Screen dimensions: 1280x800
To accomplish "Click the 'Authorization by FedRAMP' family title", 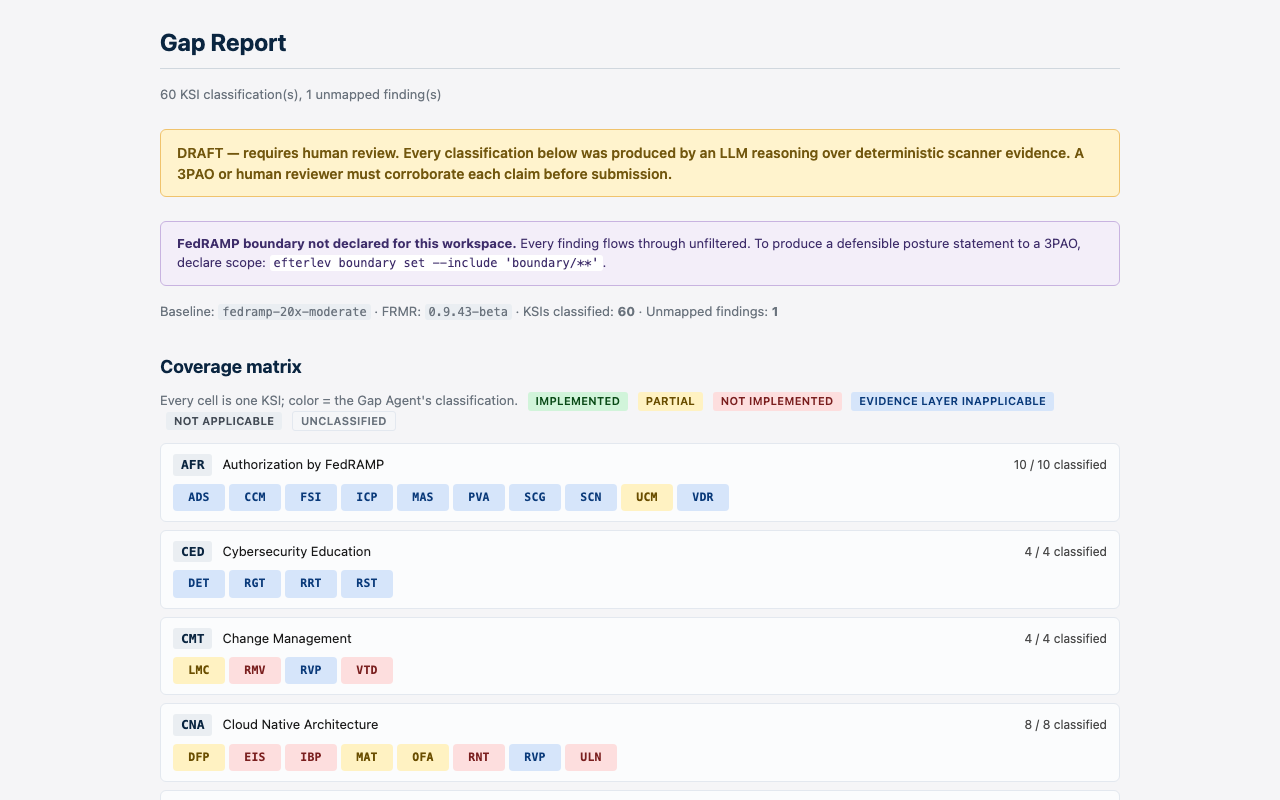I will click(x=303, y=465).
